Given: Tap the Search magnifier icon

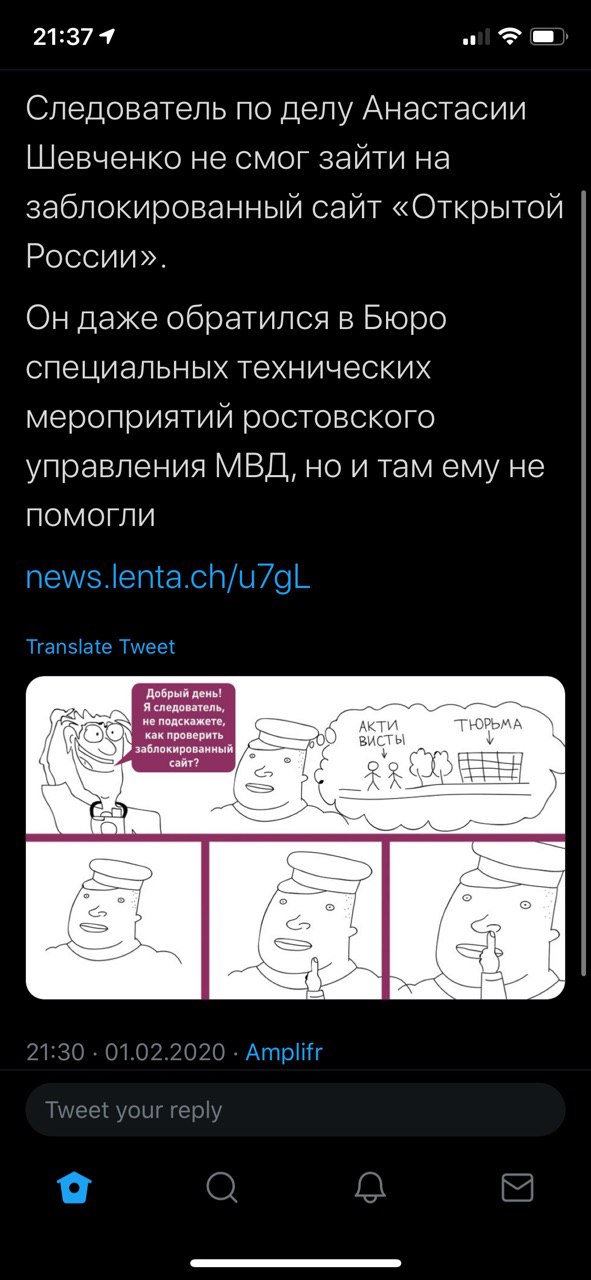Looking at the screenshot, I should pyautogui.click(x=222, y=1187).
